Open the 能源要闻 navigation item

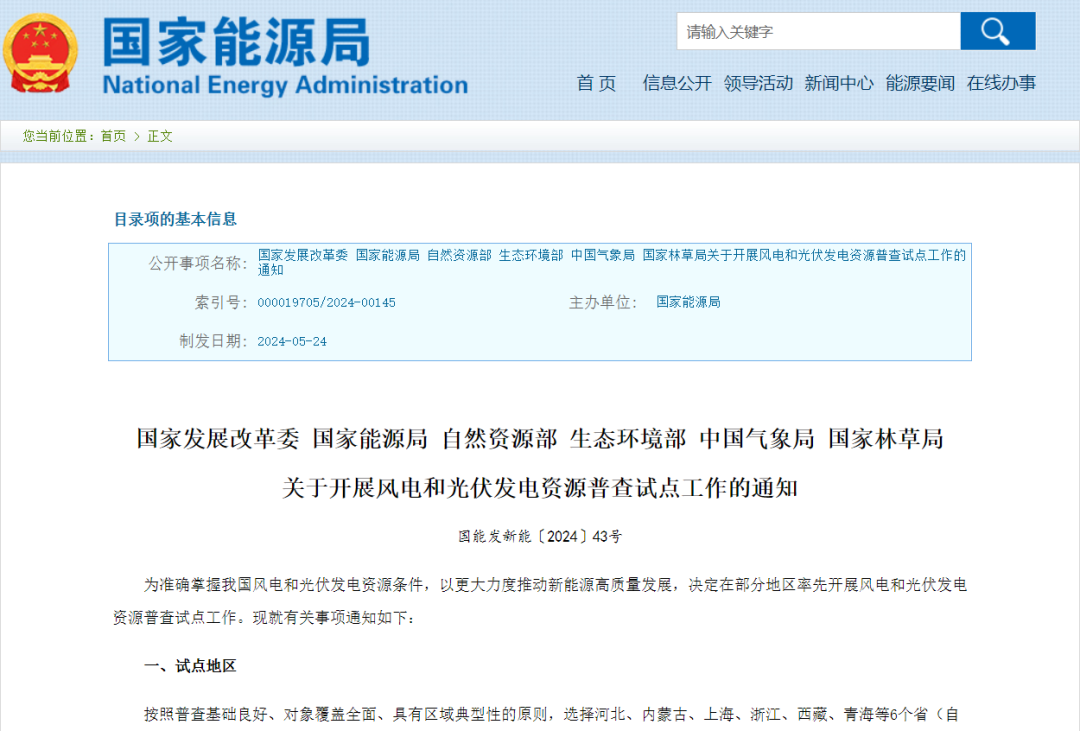[x=920, y=83]
